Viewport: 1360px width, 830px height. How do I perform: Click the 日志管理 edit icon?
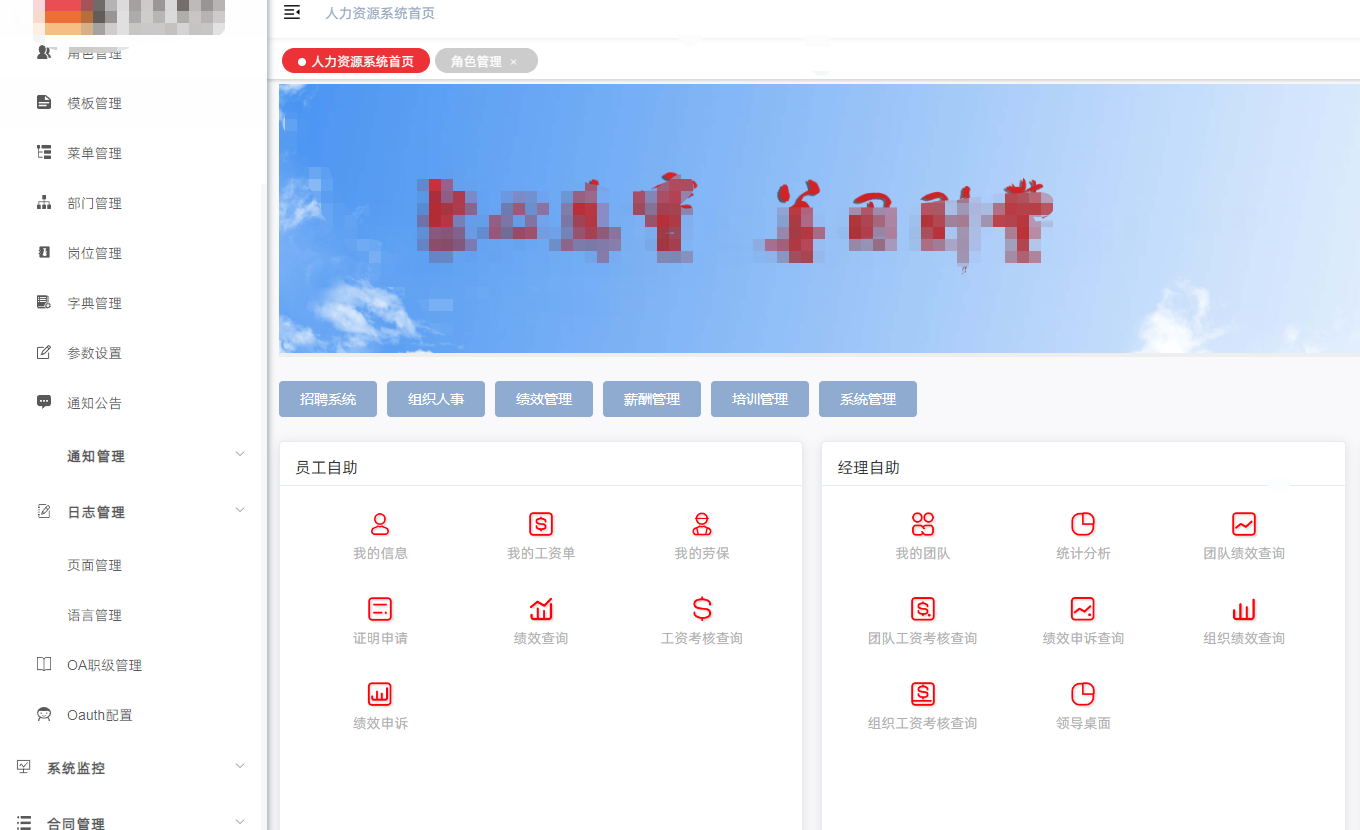44,511
